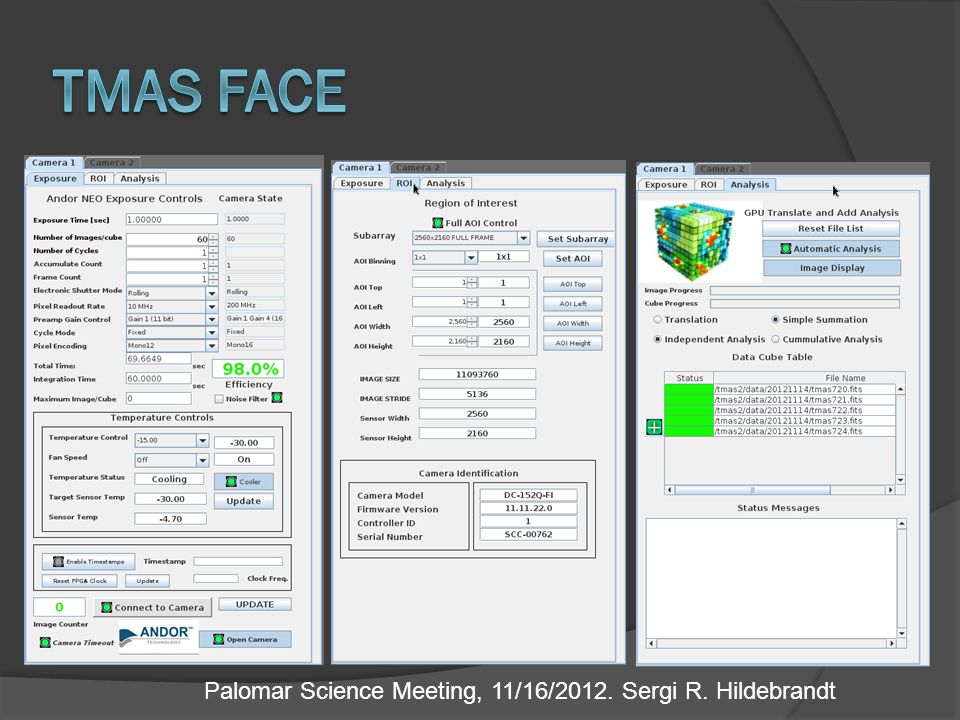The image size is (960, 720).
Task: Open the Temperature Control dropdown
Action: coord(203,440)
